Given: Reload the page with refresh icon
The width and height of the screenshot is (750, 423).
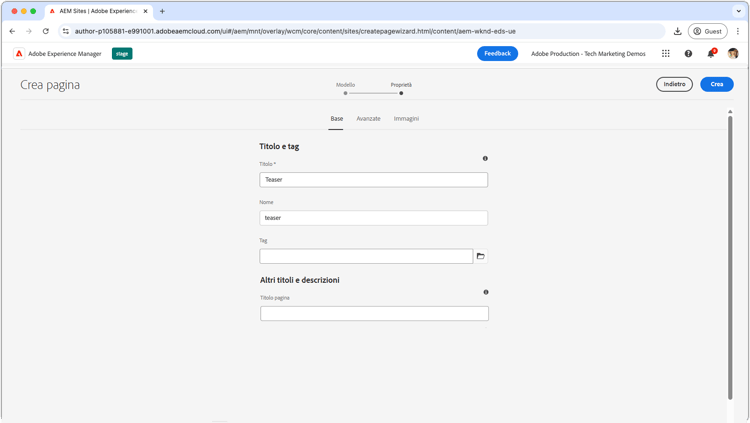Looking at the screenshot, I should click(x=45, y=31).
